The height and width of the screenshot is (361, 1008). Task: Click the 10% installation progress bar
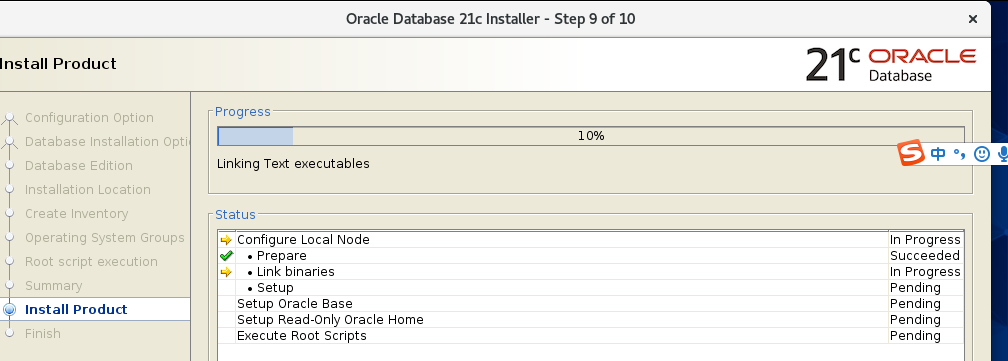click(591, 136)
